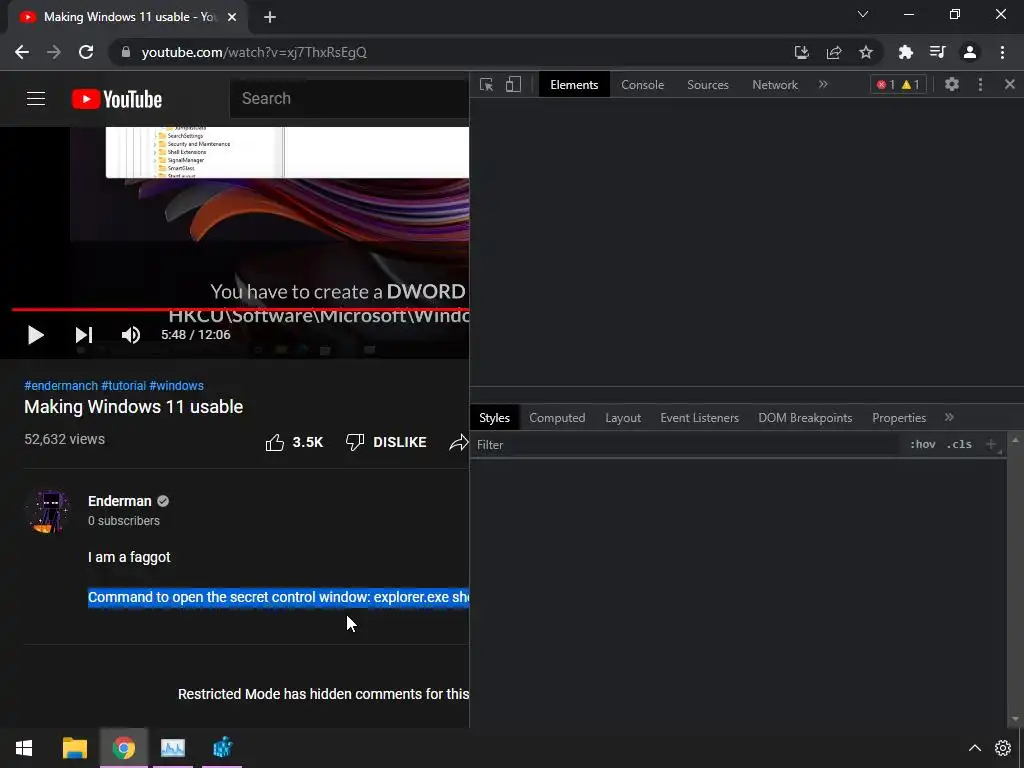Select the Layout tab
The height and width of the screenshot is (768, 1024).
click(x=623, y=418)
